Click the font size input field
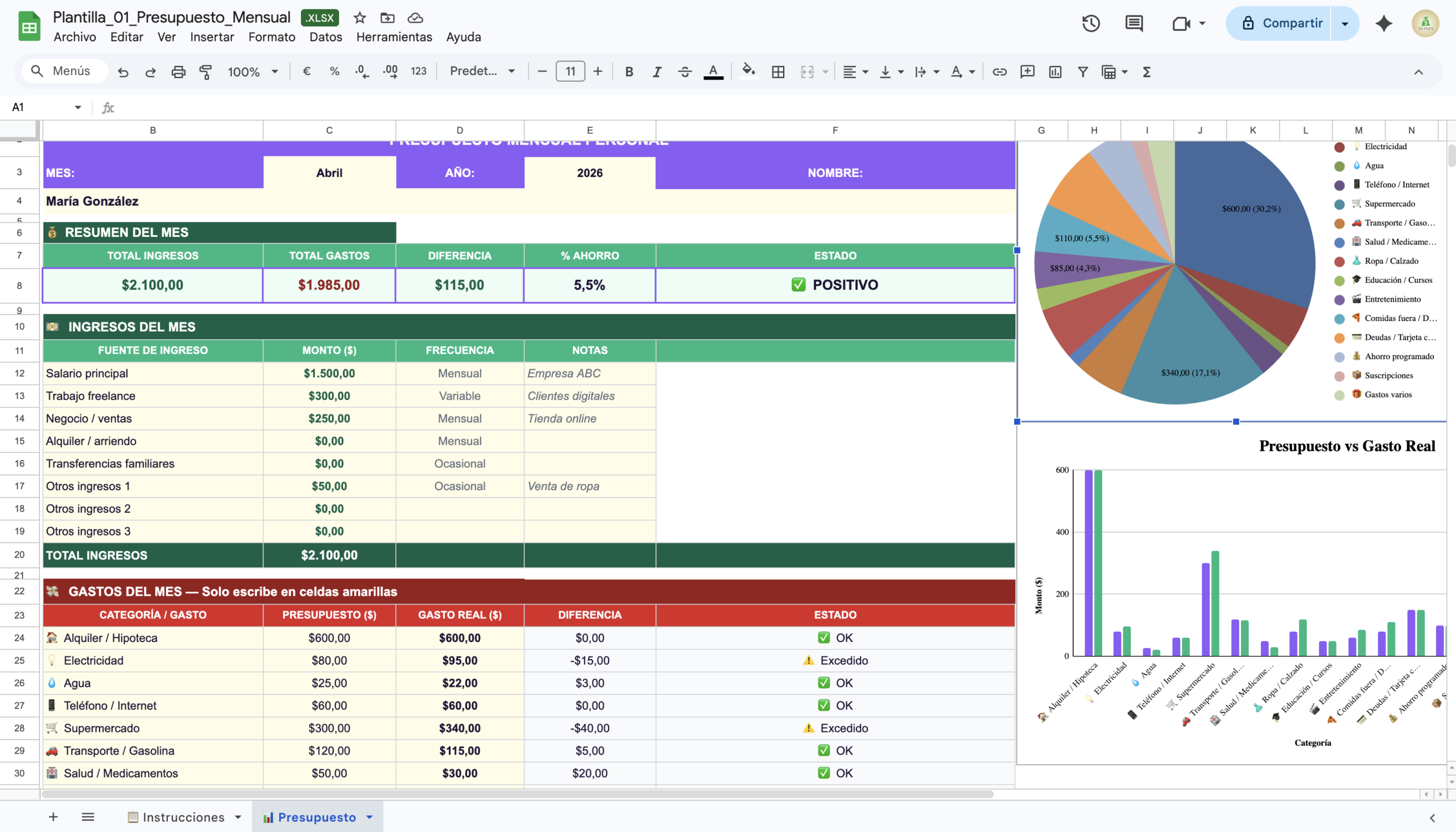Screen dimensions: 1456x832 (x=570, y=72)
